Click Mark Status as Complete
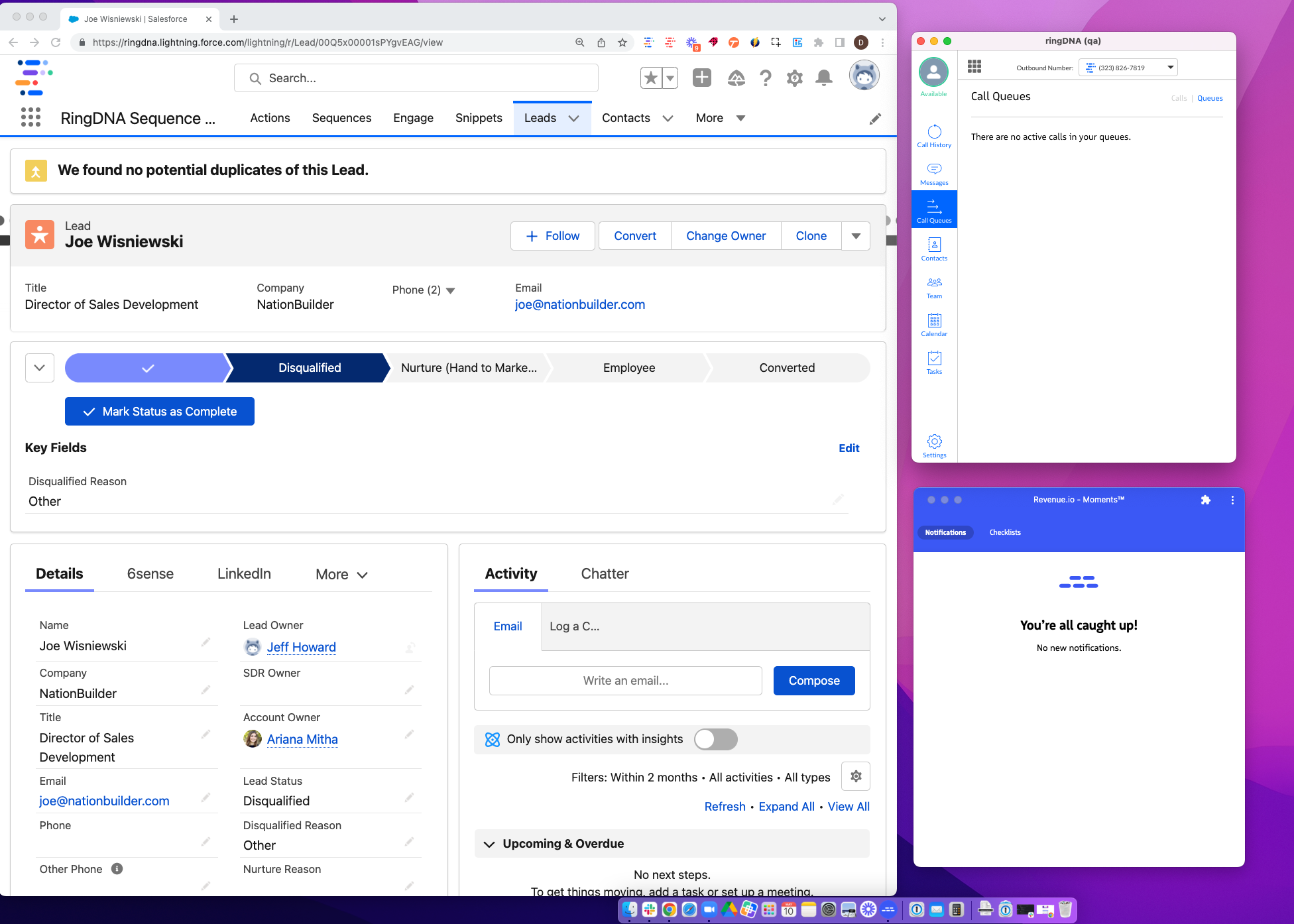Screen dimensions: 1294x924 [159, 412]
